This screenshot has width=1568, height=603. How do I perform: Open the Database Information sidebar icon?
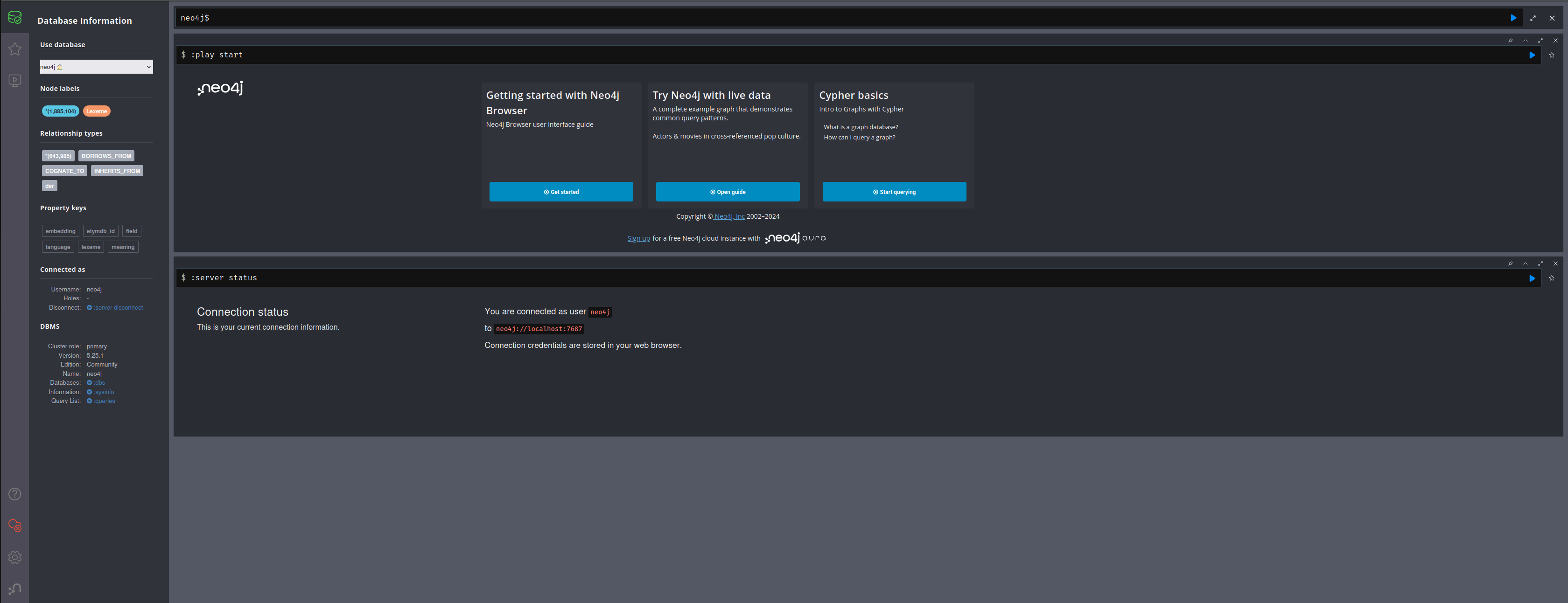pyautogui.click(x=14, y=18)
